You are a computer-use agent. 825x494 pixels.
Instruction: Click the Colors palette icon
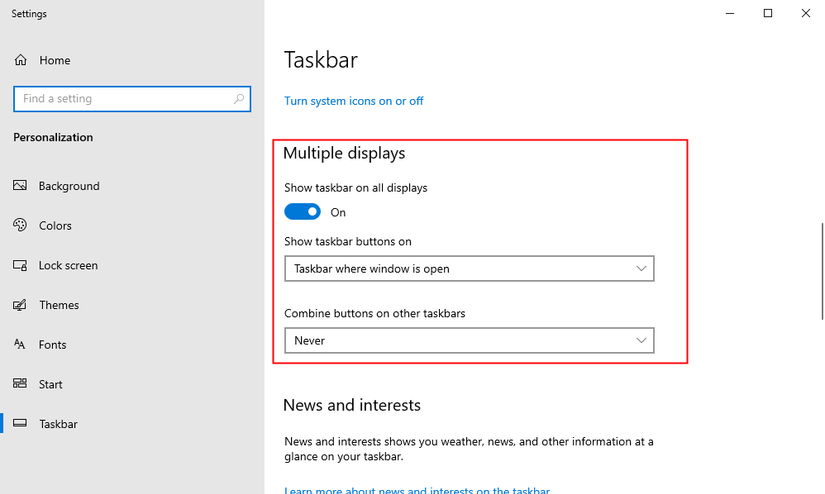coord(19,226)
